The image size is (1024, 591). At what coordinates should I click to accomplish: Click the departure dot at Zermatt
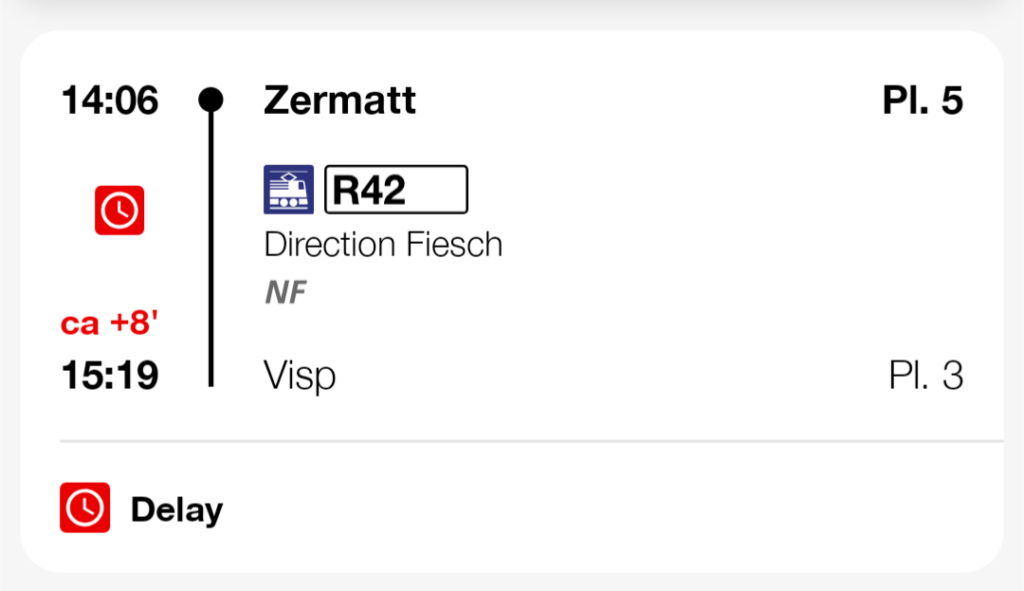[211, 100]
